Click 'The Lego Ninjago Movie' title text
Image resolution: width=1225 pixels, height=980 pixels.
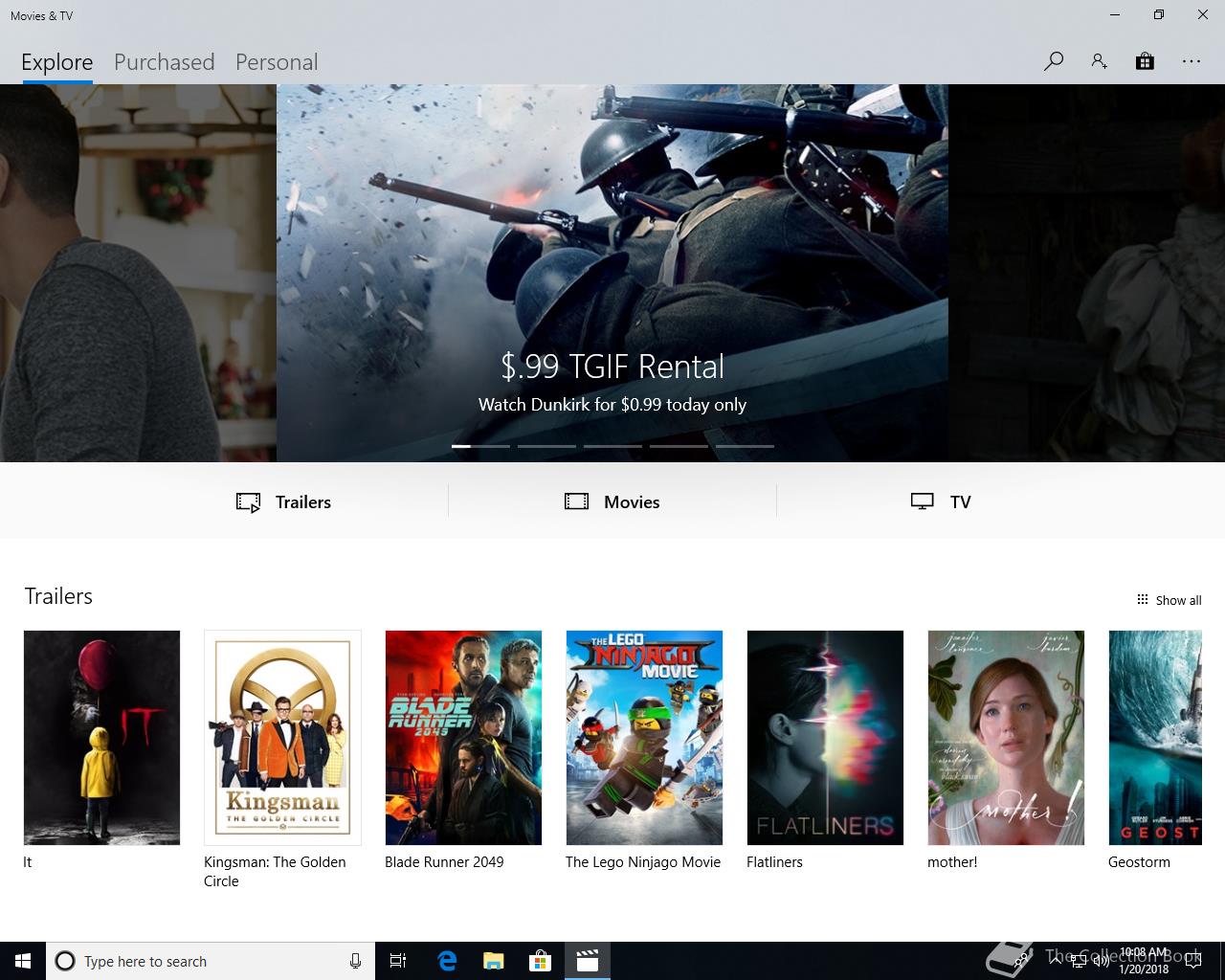click(x=643, y=862)
